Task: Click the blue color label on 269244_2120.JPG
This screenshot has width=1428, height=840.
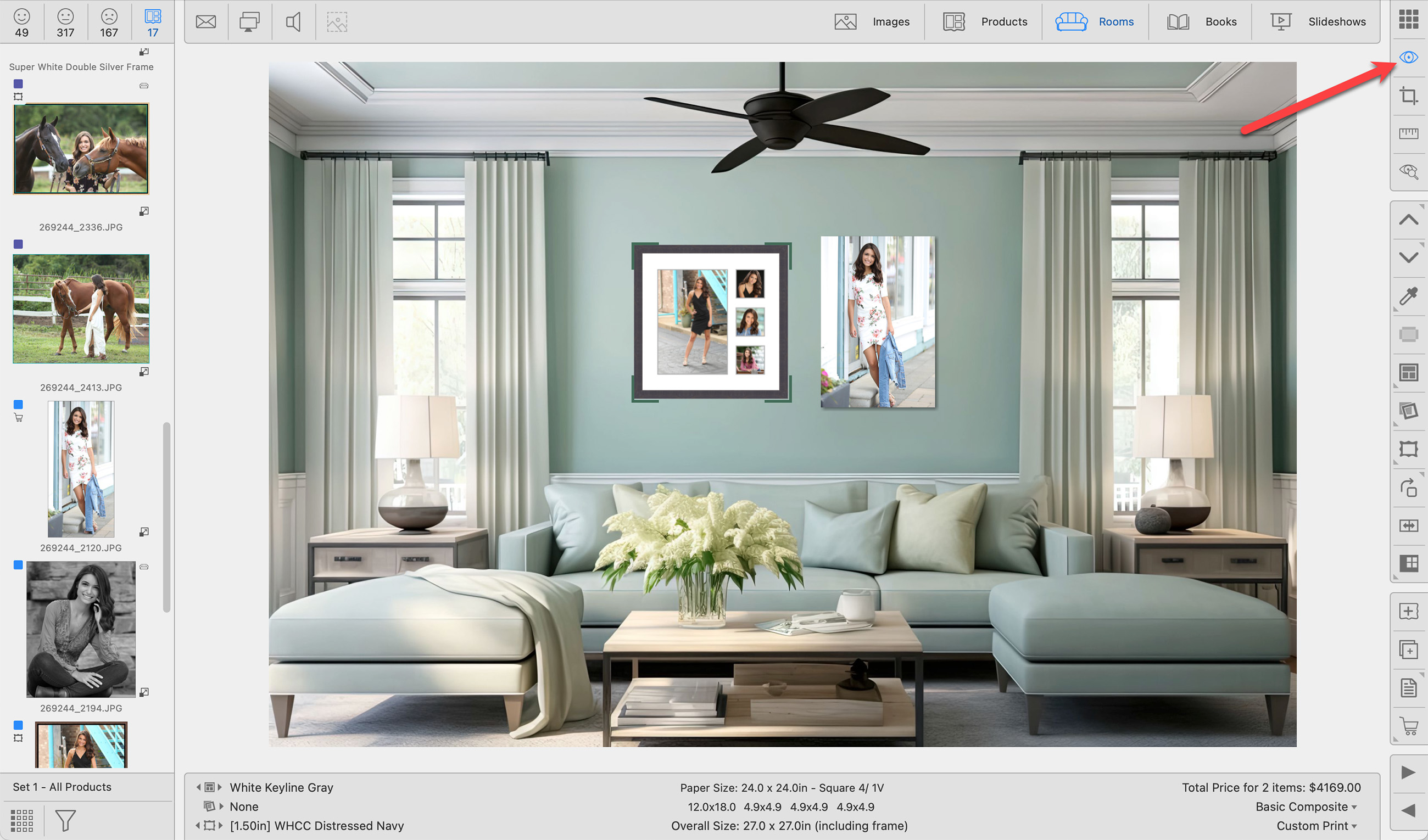Action: [18, 405]
